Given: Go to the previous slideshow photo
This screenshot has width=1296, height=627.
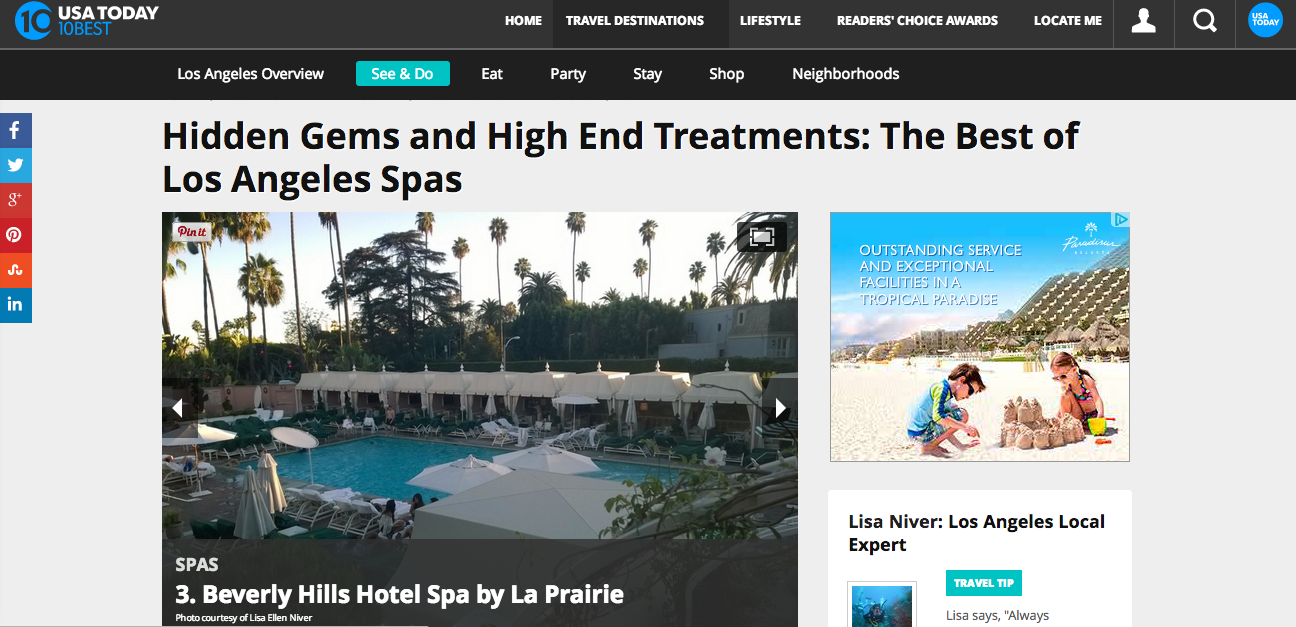Looking at the screenshot, I should pos(179,408).
